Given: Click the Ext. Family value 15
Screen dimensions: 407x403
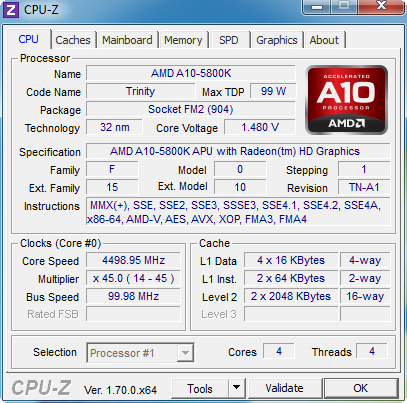Looking at the screenshot, I should coord(112,187).
